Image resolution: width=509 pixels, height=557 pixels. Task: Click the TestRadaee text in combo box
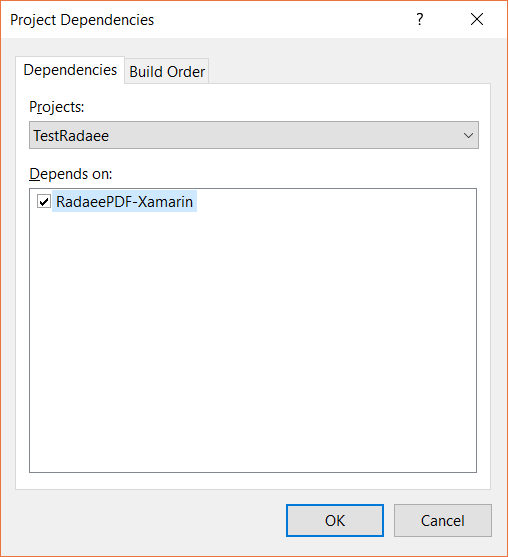(x=71, y=136)
